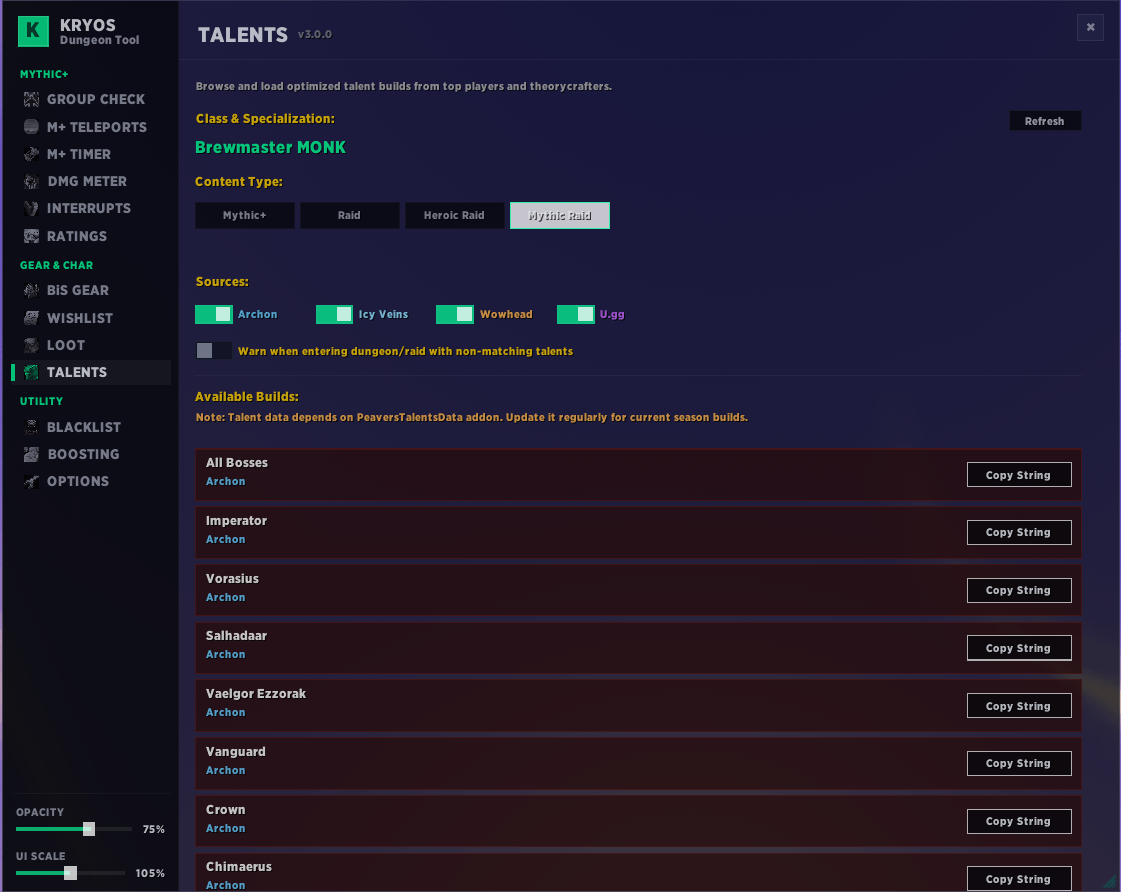Copy String for the Salhadaar build
Viewport: 1121px width, 892px height.
click(x=1019, y=648)
